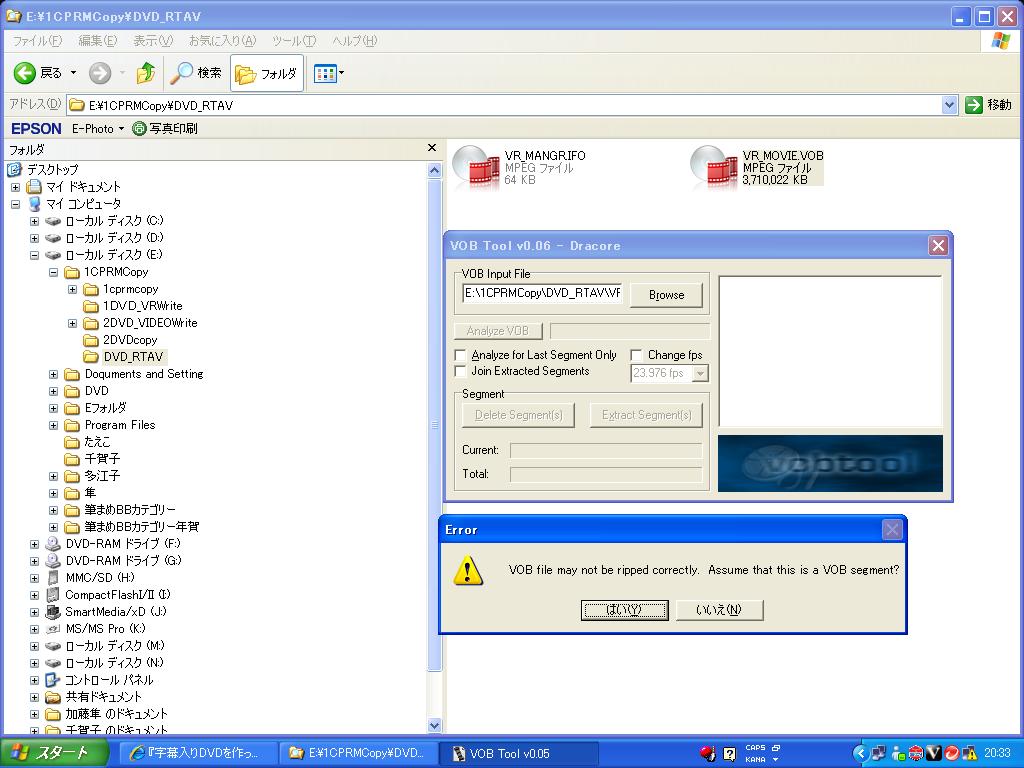Expand the 1cprmcopy subfolder node
1024x768 pixels.
click(72, 289)
